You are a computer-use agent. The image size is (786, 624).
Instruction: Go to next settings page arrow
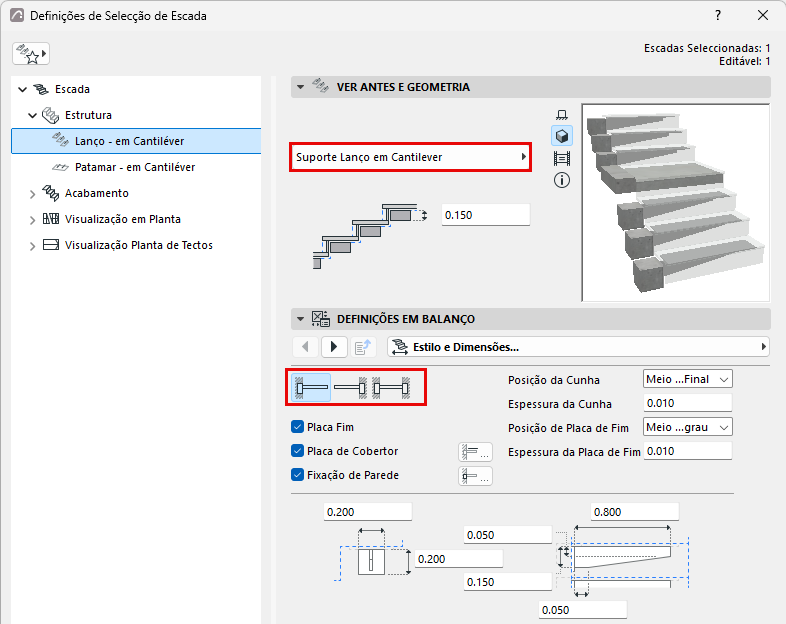coord(334,347)
